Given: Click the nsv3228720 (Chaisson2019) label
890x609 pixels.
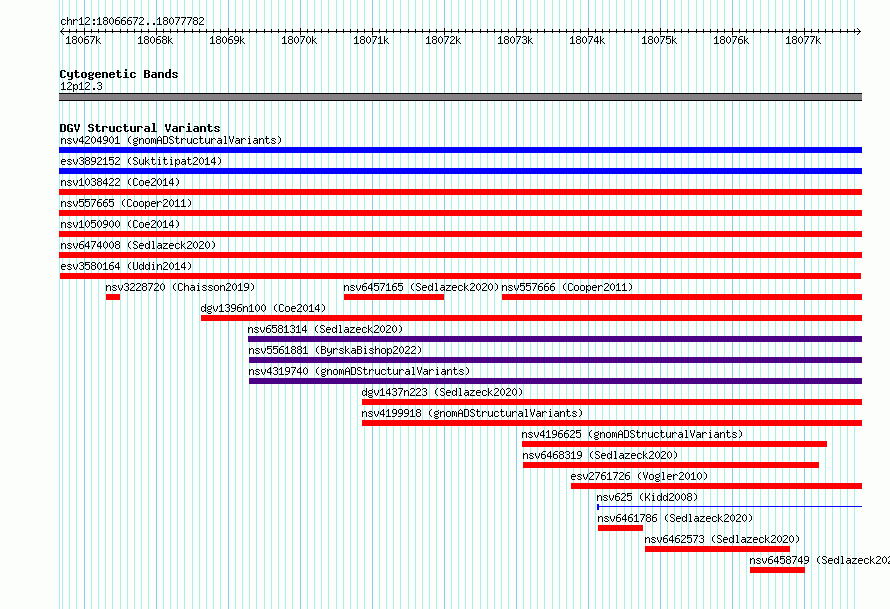Looking at the screenshot, I should [180, 287].
